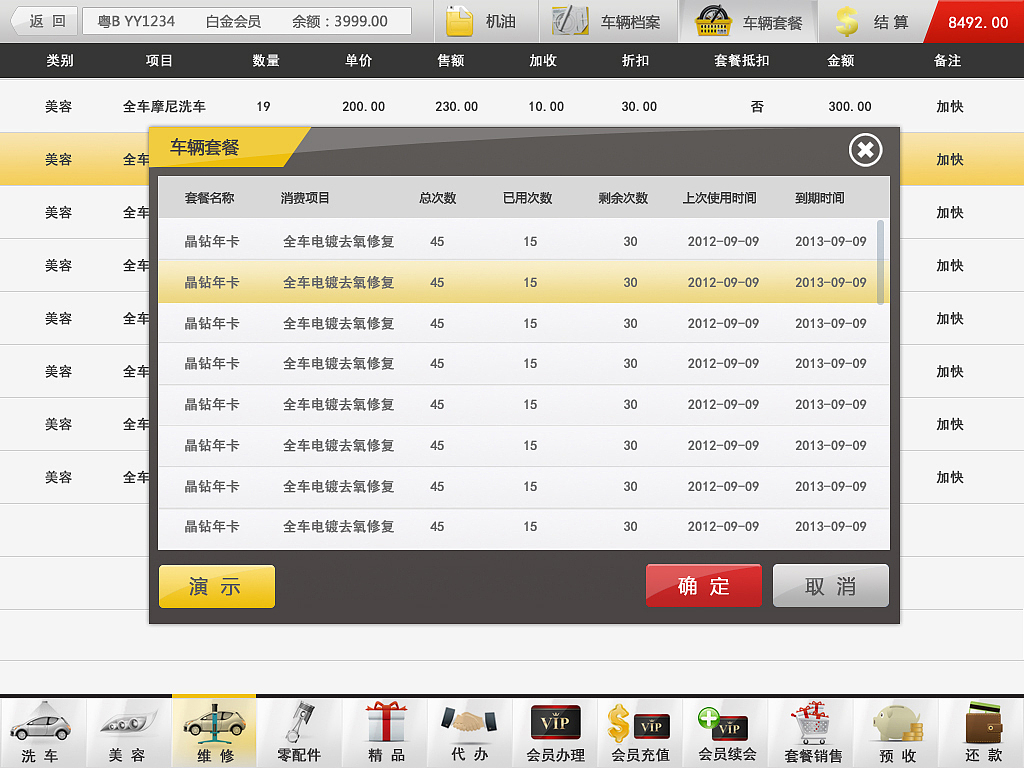Click the 余额：3999.00 balance text

(x=340, y=22)
